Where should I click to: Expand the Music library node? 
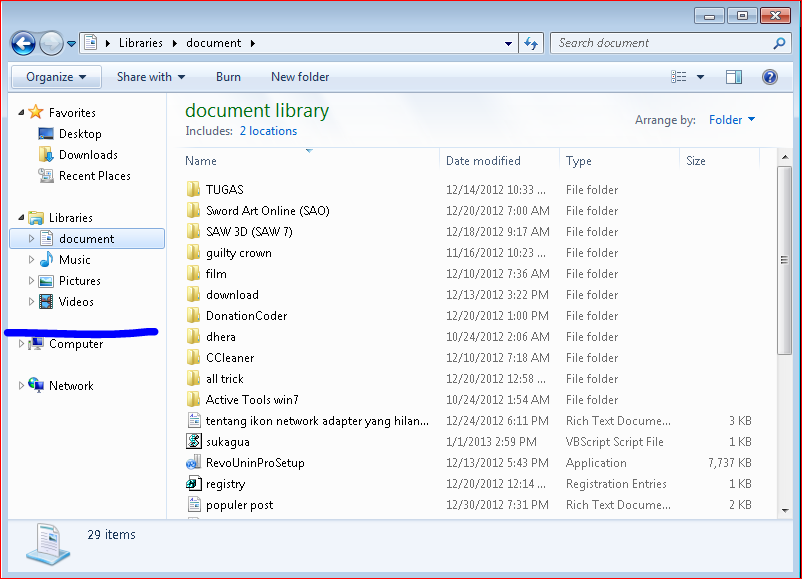[x=31, y=259]
